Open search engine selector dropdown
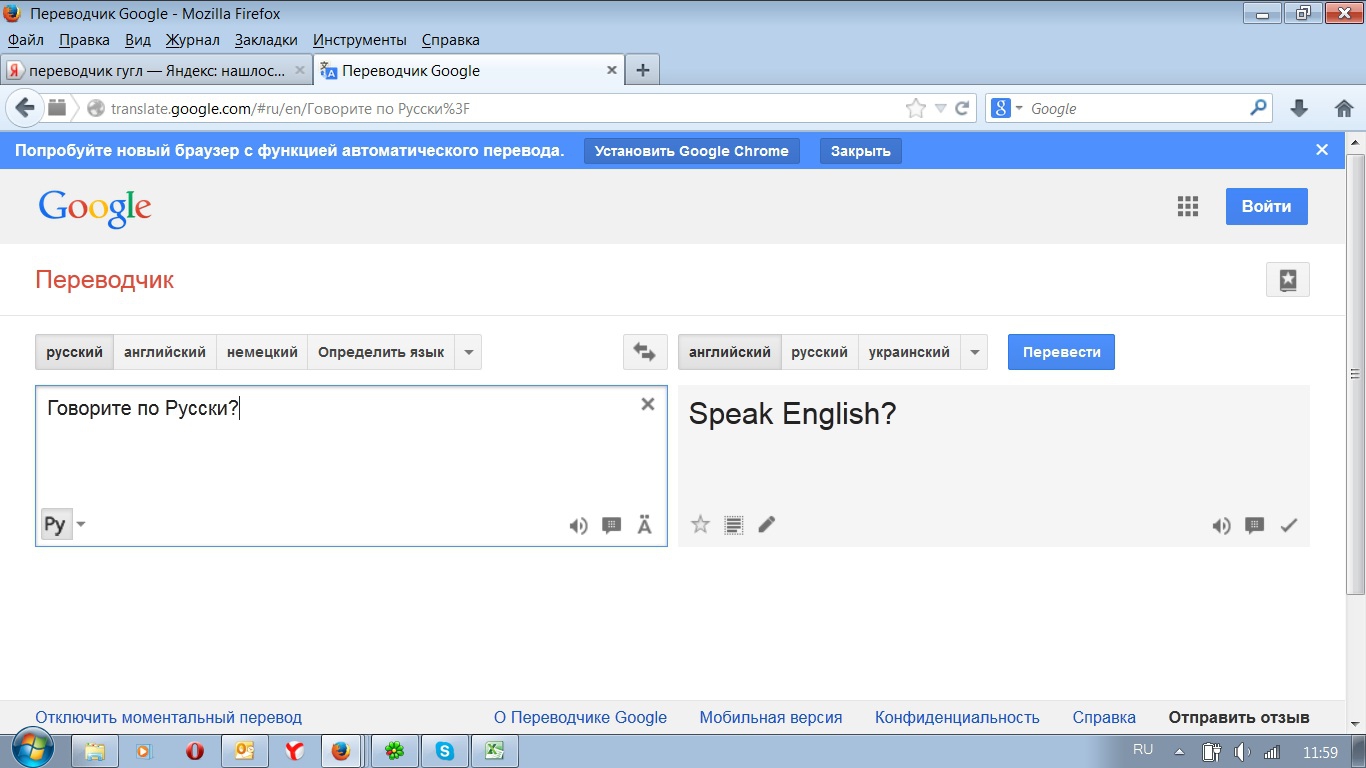This screenshot has width=1366, height=768. pyautogui.click(x=1006, y=108)
